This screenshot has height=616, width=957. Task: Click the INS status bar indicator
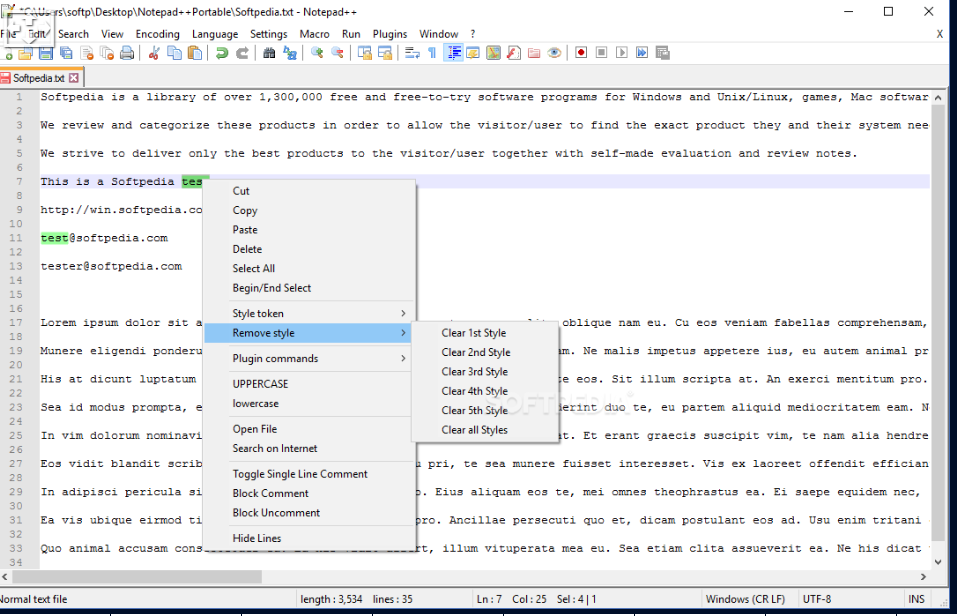click(x=916, y=600)
